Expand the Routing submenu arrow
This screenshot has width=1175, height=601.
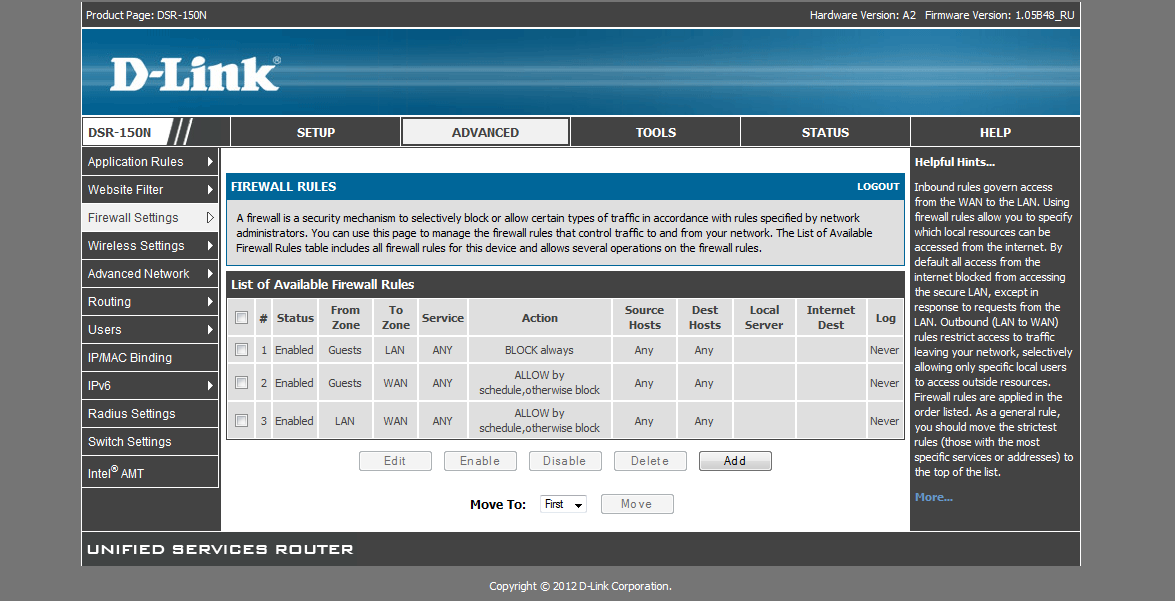pos(210,302)
